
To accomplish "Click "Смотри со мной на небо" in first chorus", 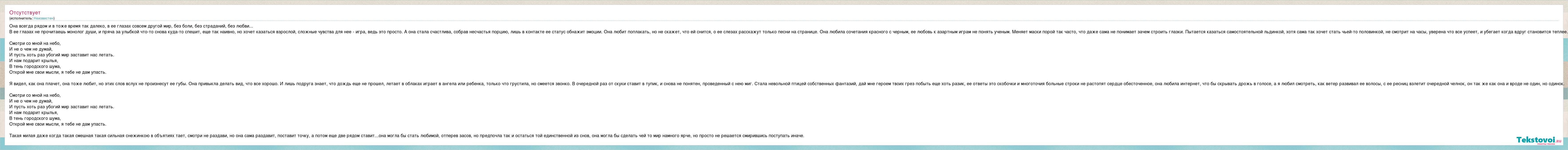I will pos(35,43).
